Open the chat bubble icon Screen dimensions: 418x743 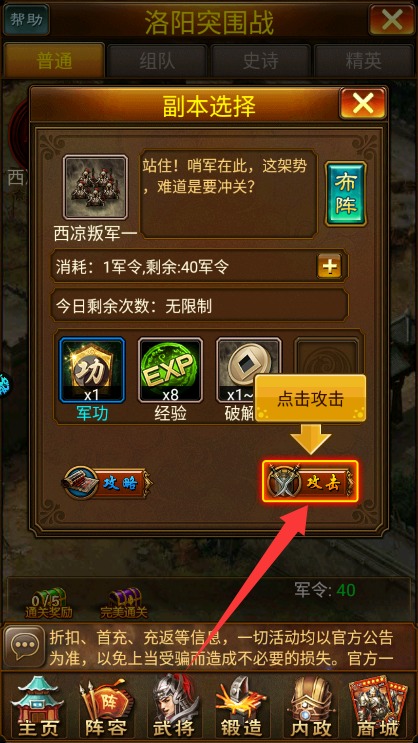(24, 646)
